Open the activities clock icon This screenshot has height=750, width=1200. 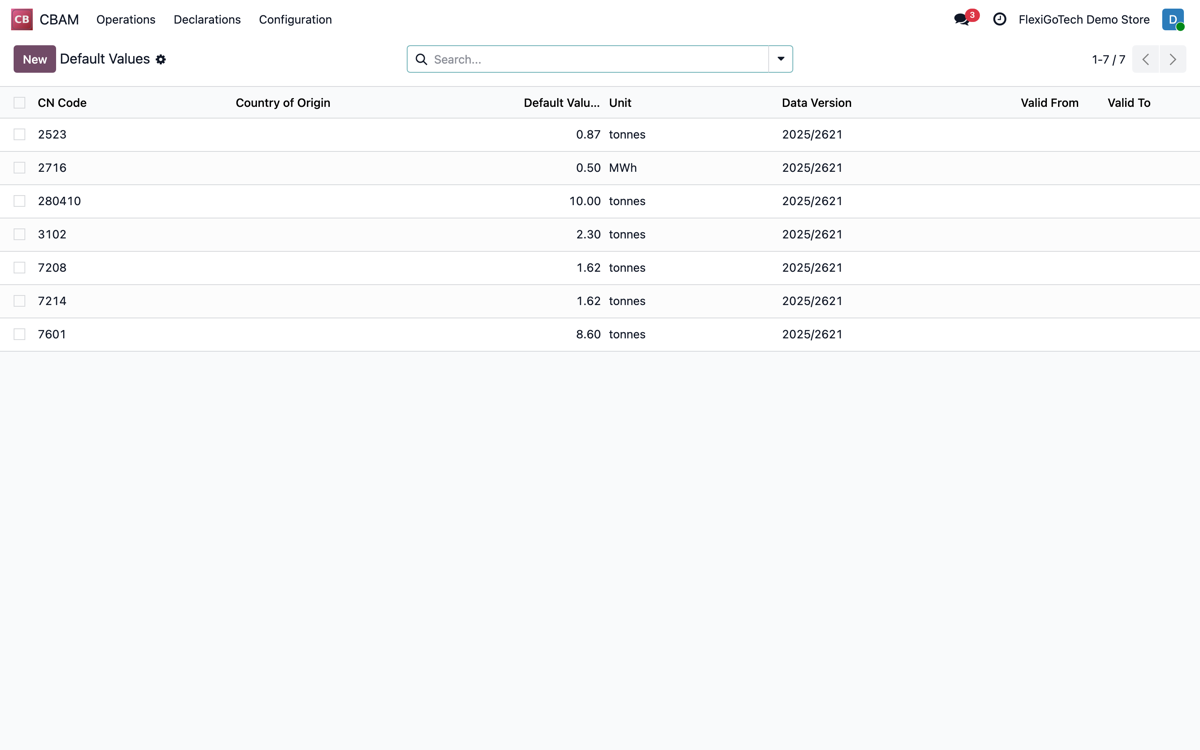[999, 19]
